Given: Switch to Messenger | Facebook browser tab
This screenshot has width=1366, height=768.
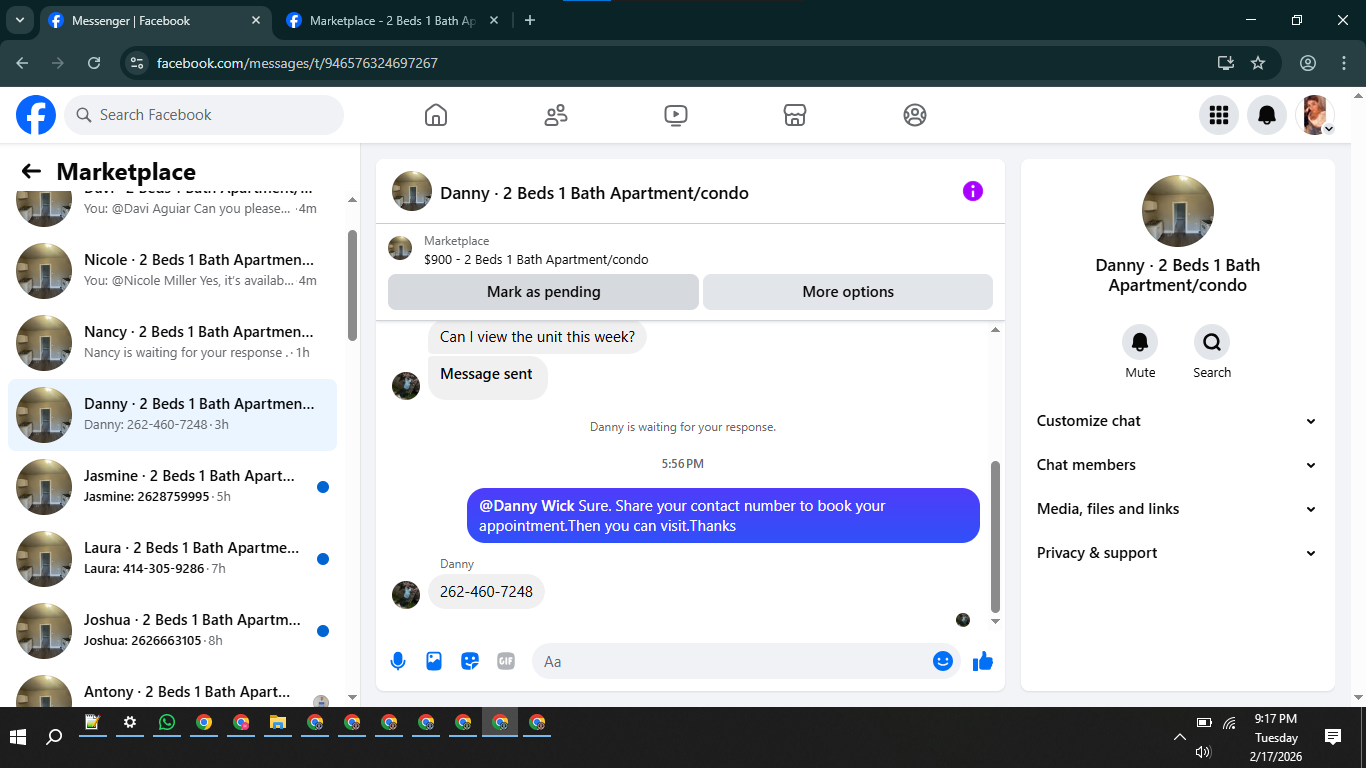Looking at the screenshot, I should coord(154,20).
